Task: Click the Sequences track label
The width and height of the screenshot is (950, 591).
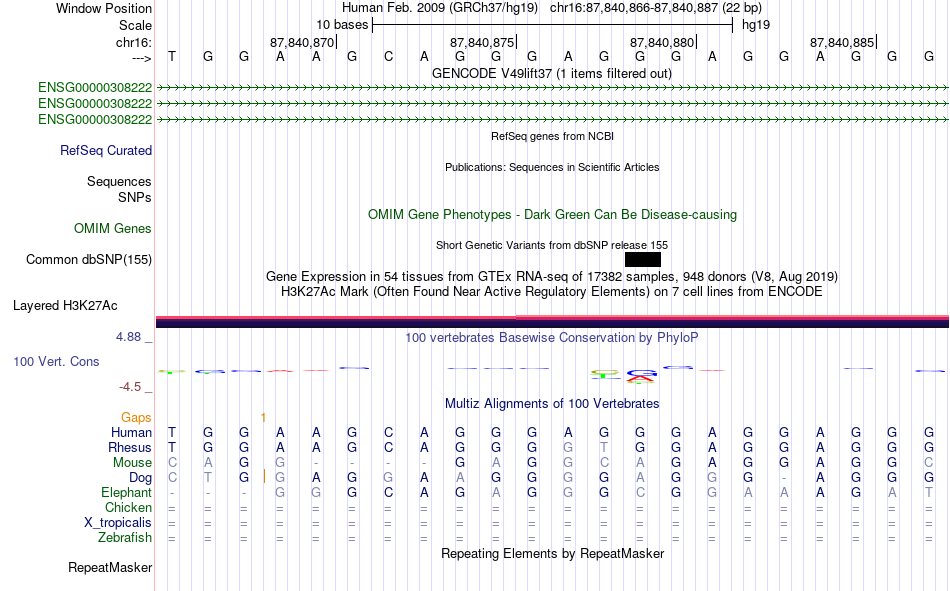Action: click(x=119, y=181)
